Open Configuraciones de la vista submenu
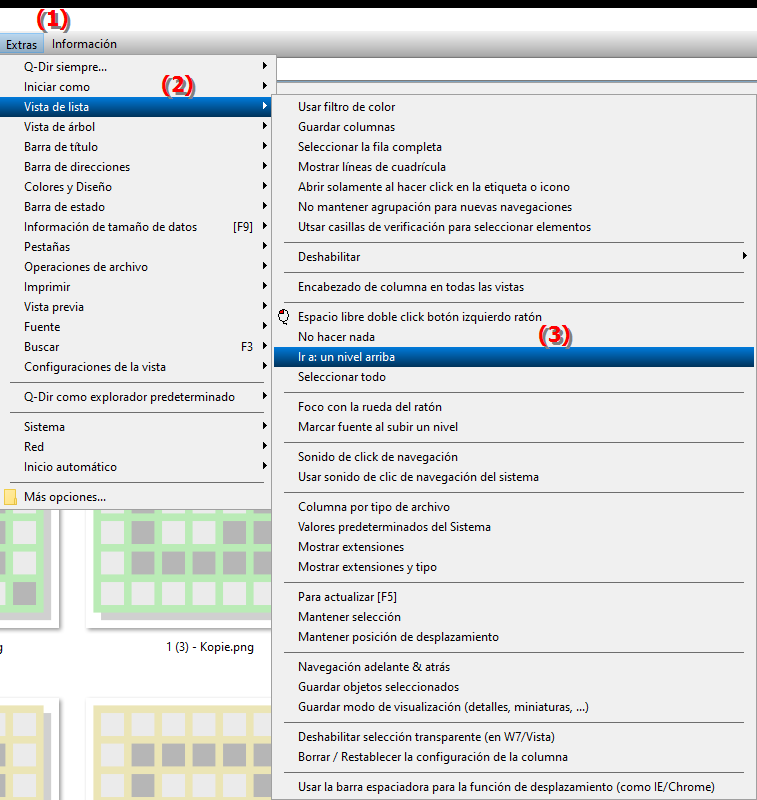Image resolution: width=757 pixels, height=800 pixels. coord(137,367)
